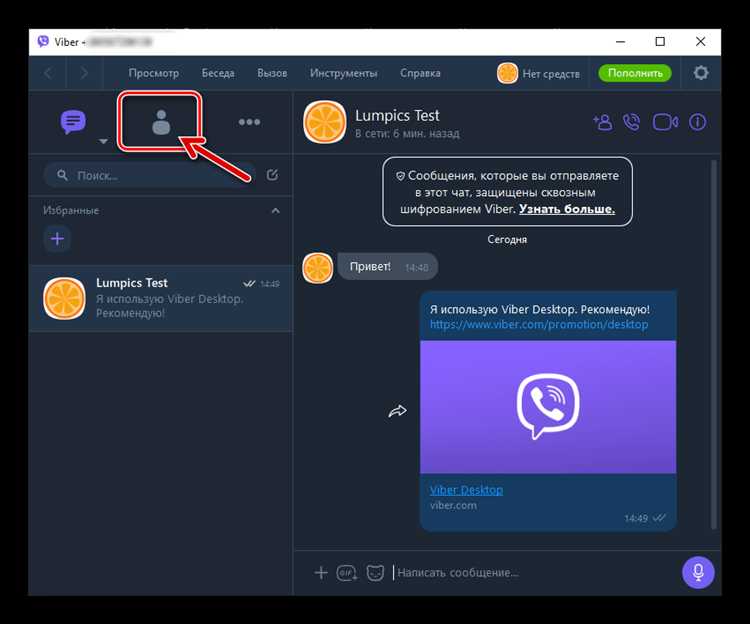750x624 pixels.
Task: Click the viber.com caption text
Action: pyautogui.click(x=453, y=505)
